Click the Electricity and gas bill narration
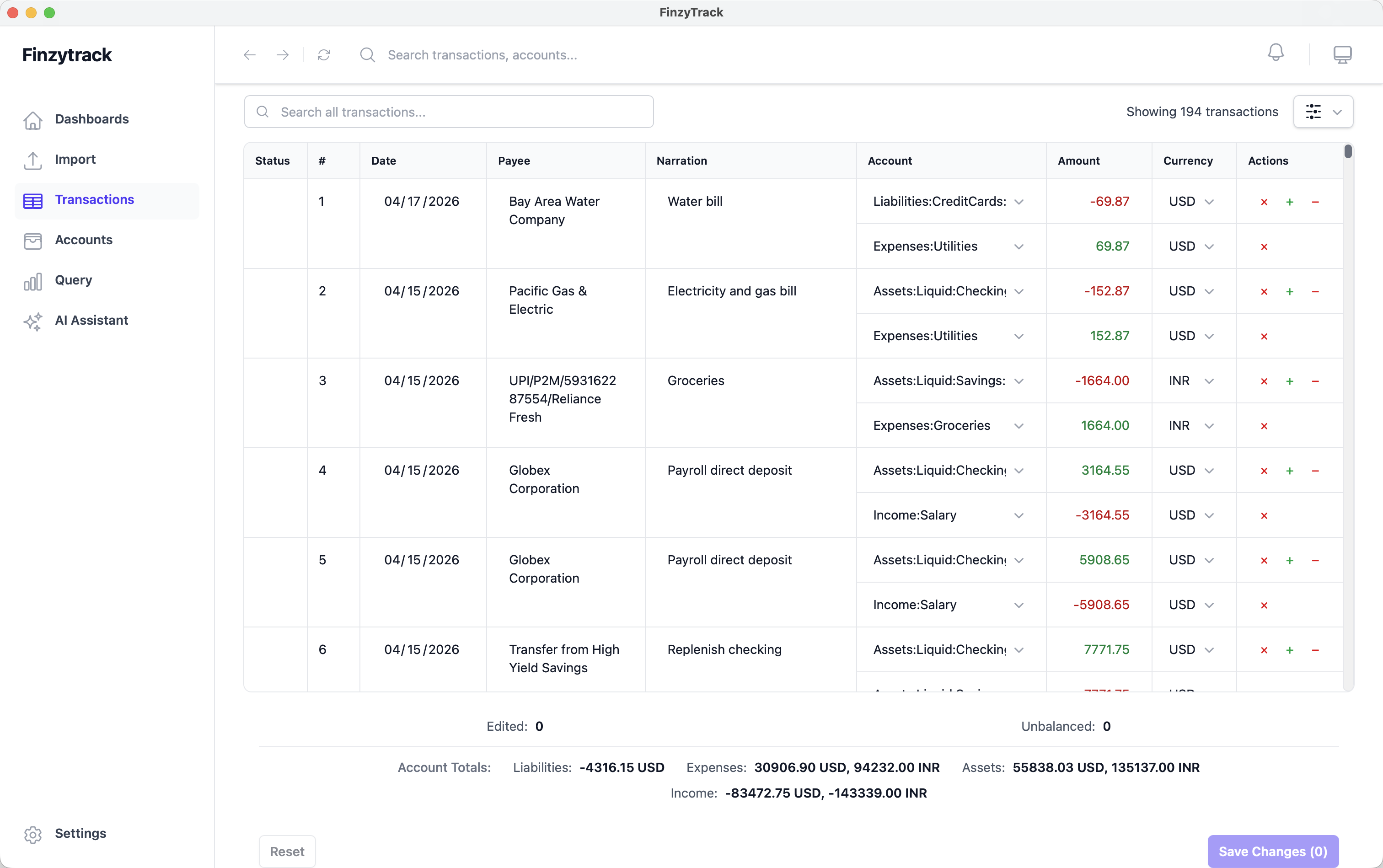This screenshot has height=868, width=1383. [731, 291]
